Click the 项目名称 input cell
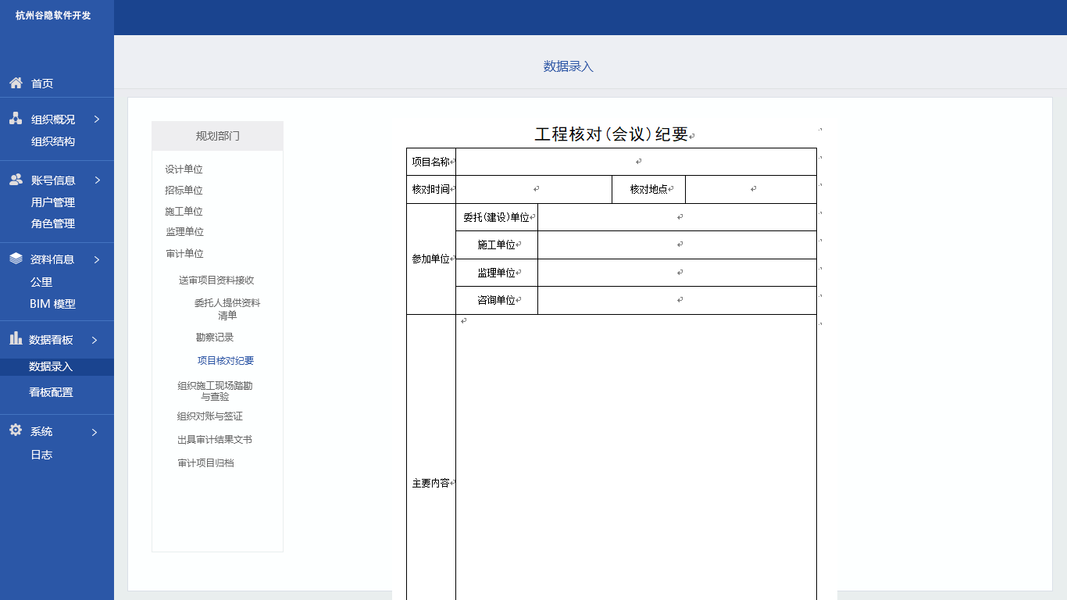The width and height of the screenshot is (1067, 600). [x=636, y=162]
